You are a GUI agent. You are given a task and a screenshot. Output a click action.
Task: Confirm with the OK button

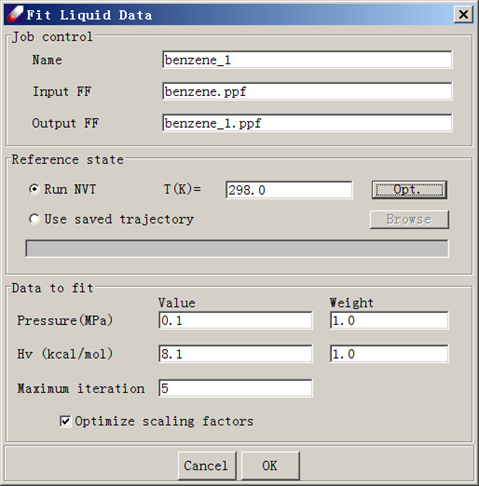(270, 466)
